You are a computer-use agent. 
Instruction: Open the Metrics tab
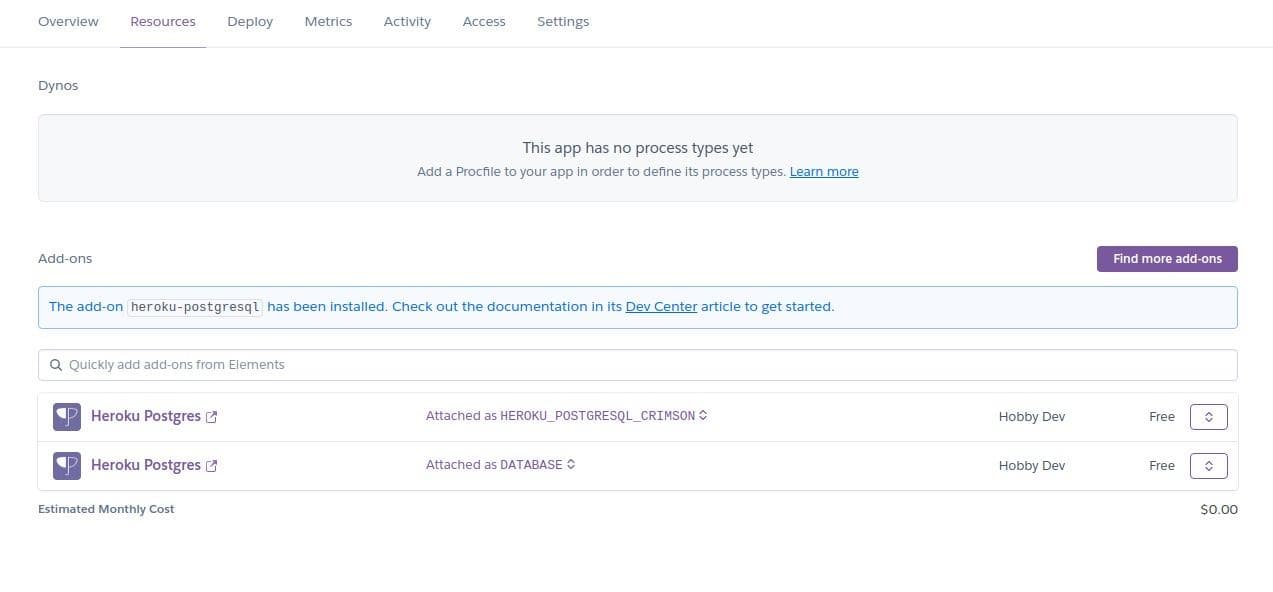(x=328, y=21)
